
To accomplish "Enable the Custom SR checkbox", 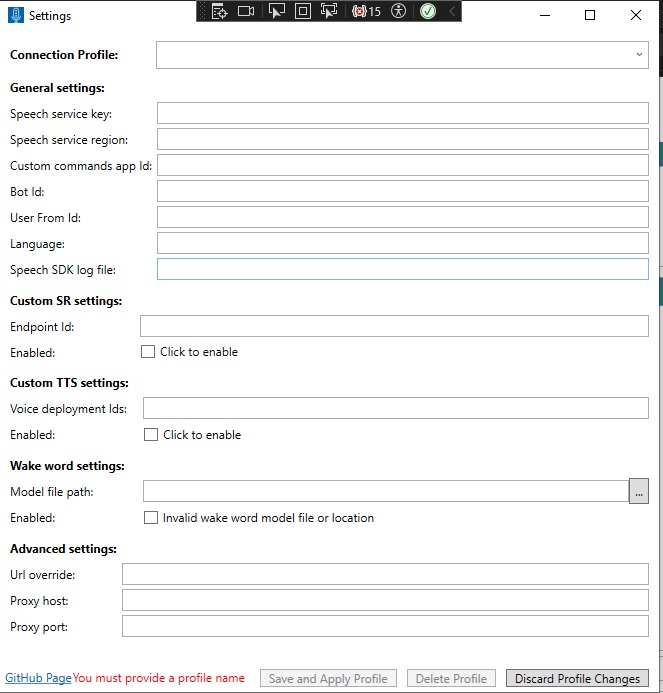I will 148,352.
